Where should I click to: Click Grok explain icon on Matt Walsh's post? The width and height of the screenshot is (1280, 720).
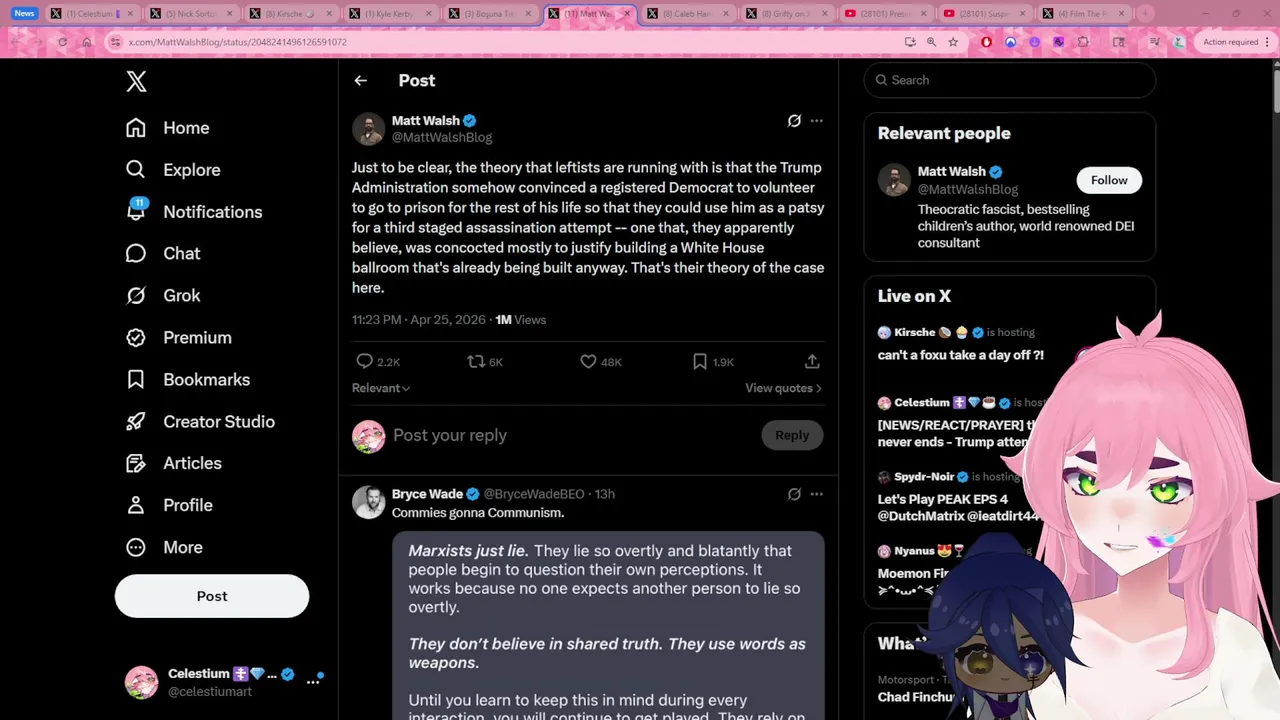(794, 121)
